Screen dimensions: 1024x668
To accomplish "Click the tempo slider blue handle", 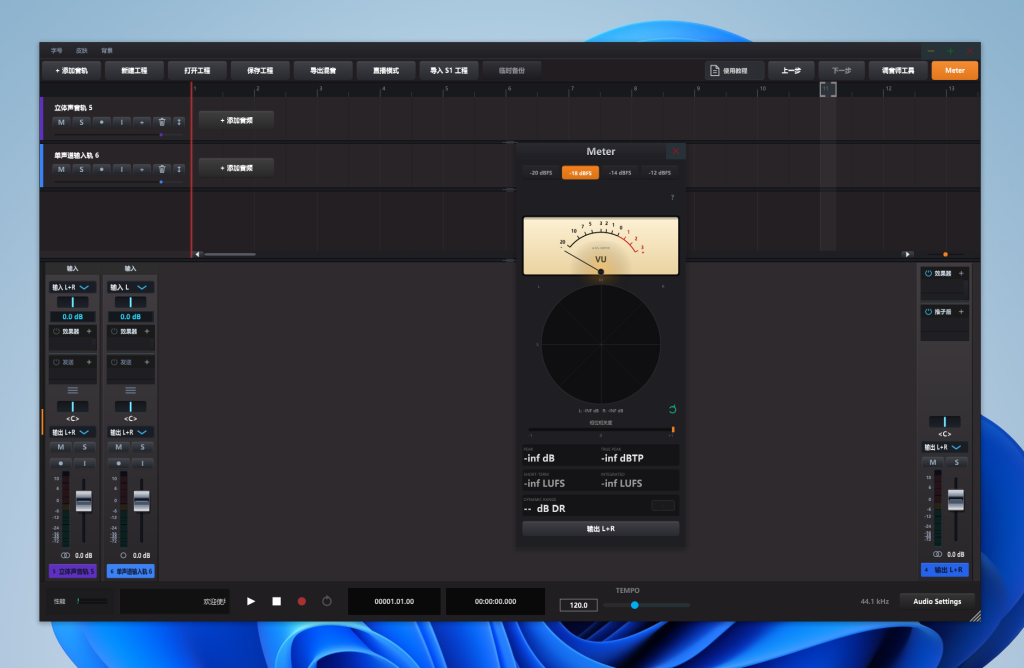I will 635,605.
